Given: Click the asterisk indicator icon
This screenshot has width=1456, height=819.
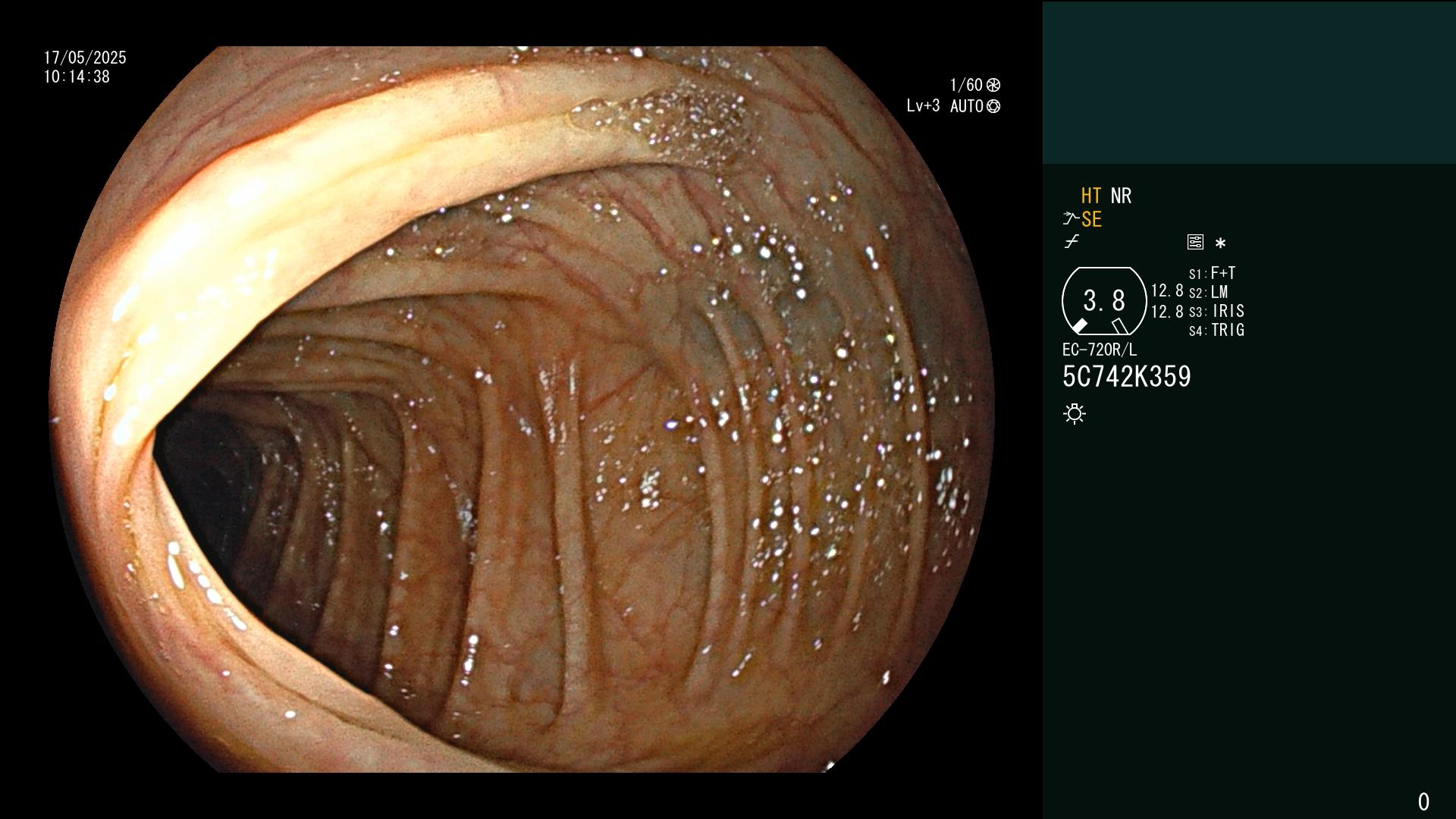Looking at the screenshot, I should pyautogui.click(x=1220, y=243).
